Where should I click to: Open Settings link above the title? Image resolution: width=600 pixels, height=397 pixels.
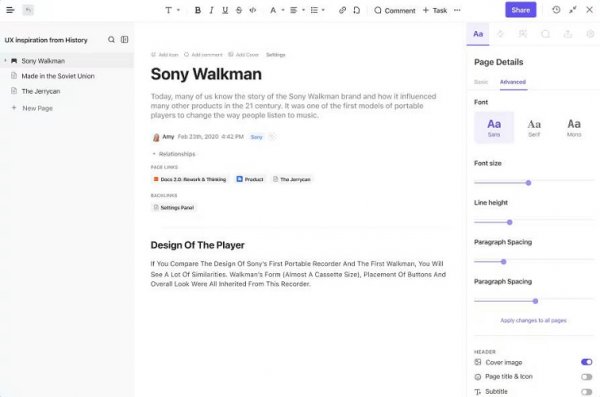pos(276,55)
